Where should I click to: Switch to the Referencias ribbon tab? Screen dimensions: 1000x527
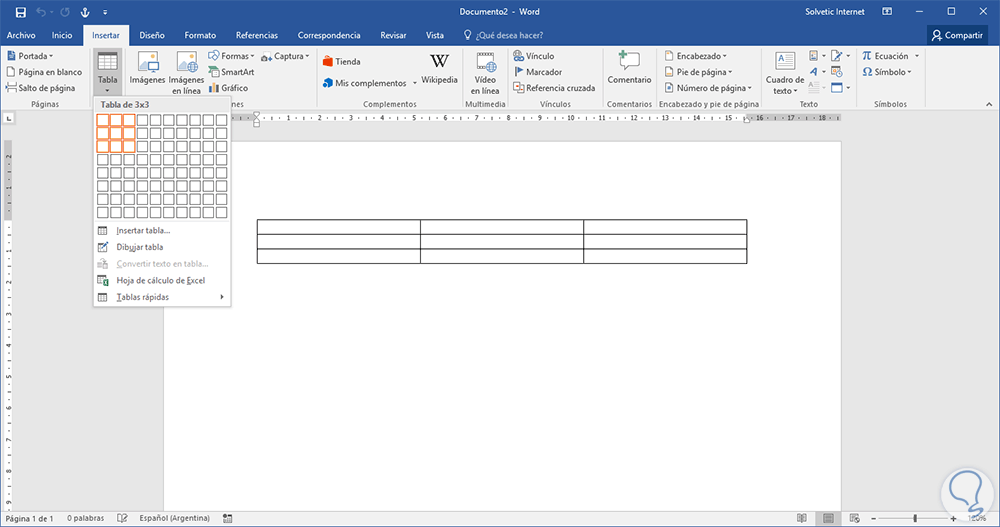[x=257, y=35]
